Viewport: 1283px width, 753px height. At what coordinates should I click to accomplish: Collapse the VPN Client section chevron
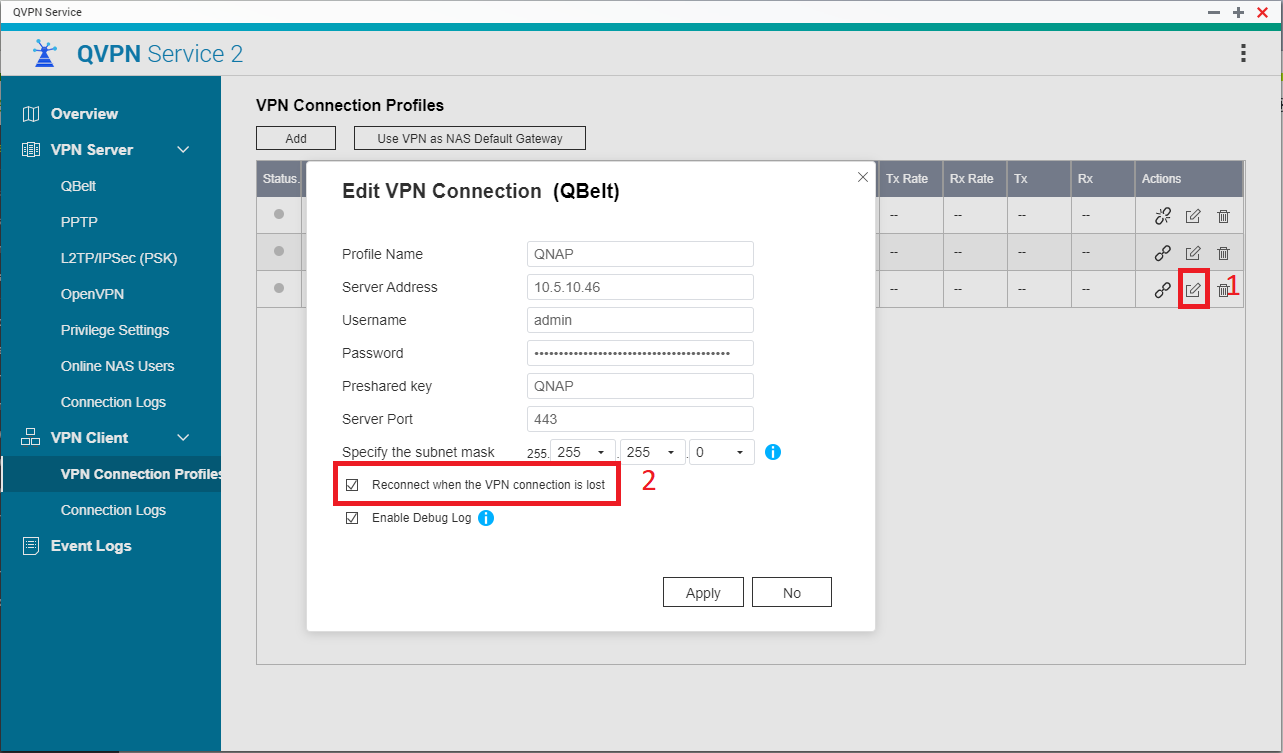(x=182, y=437)
